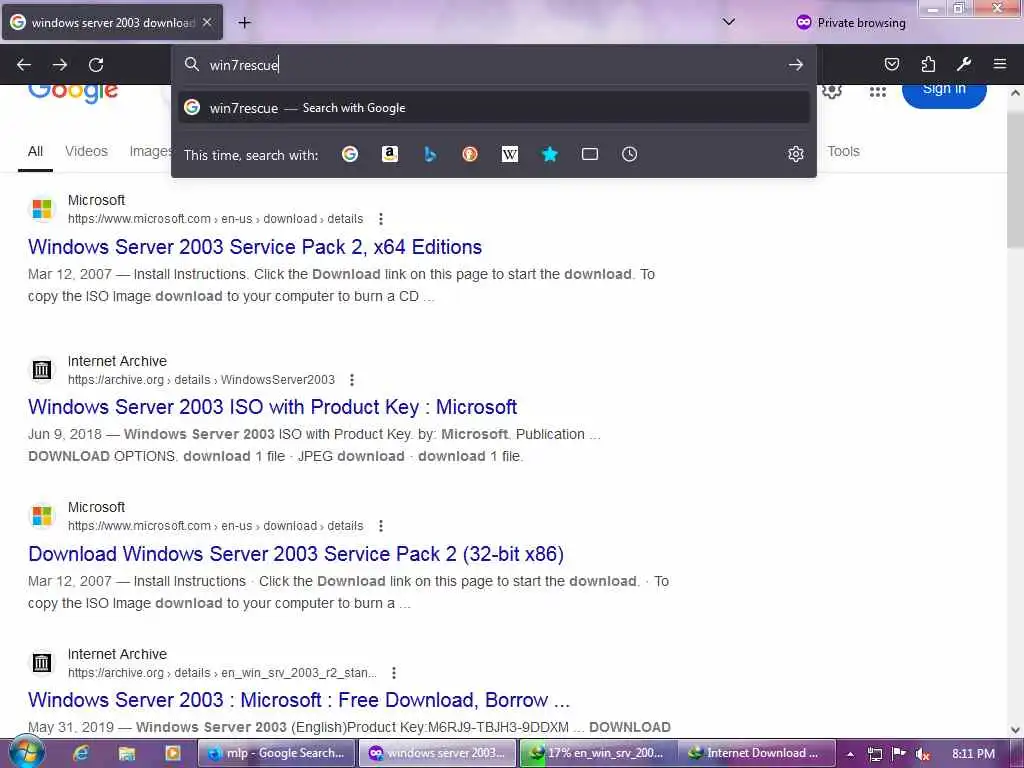
Task: Click the muted volume tray icon
Action: pyautogui.click(x=922, y=754)
